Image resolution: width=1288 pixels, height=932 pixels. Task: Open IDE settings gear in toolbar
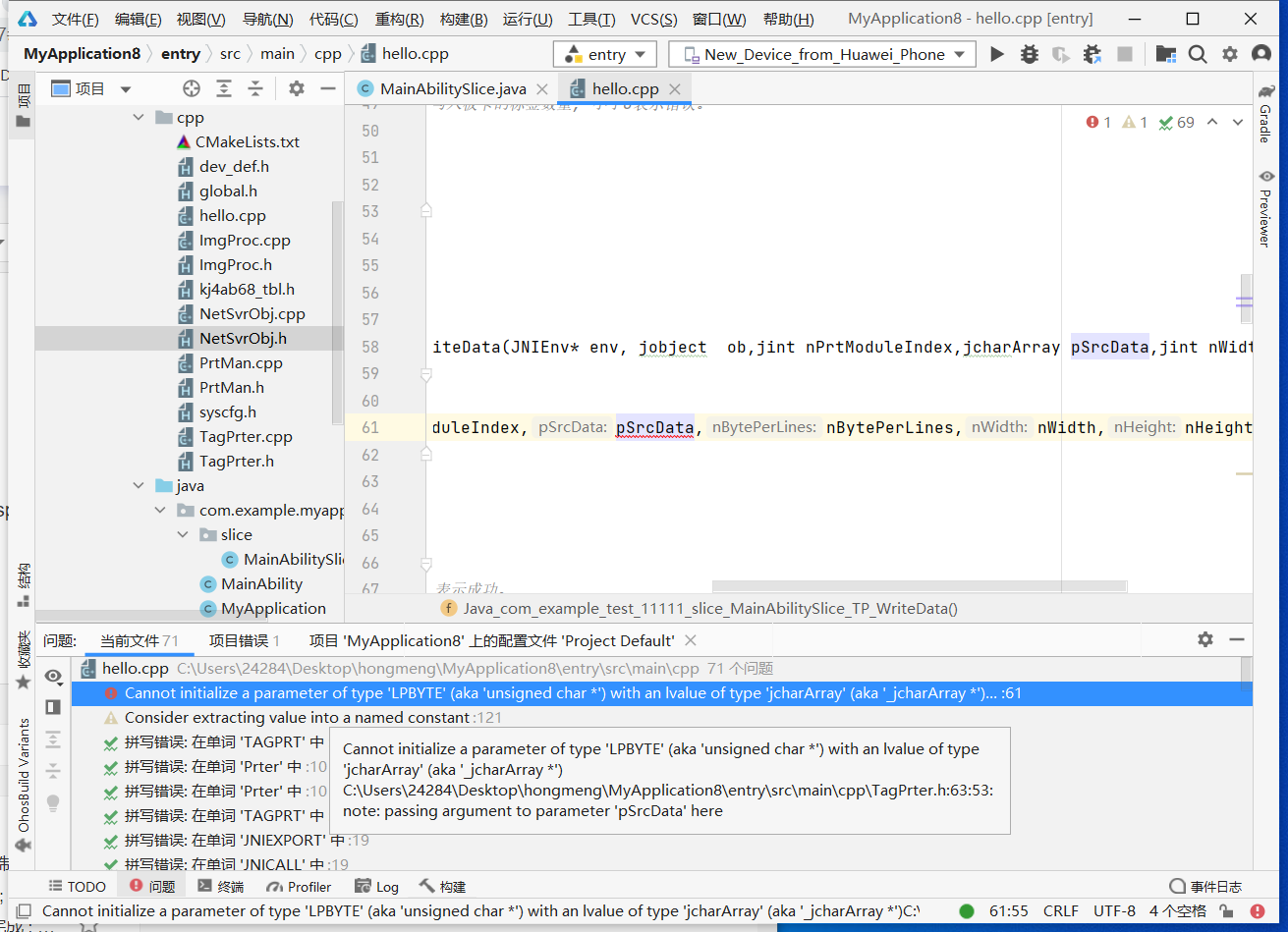coord(1230,54)
